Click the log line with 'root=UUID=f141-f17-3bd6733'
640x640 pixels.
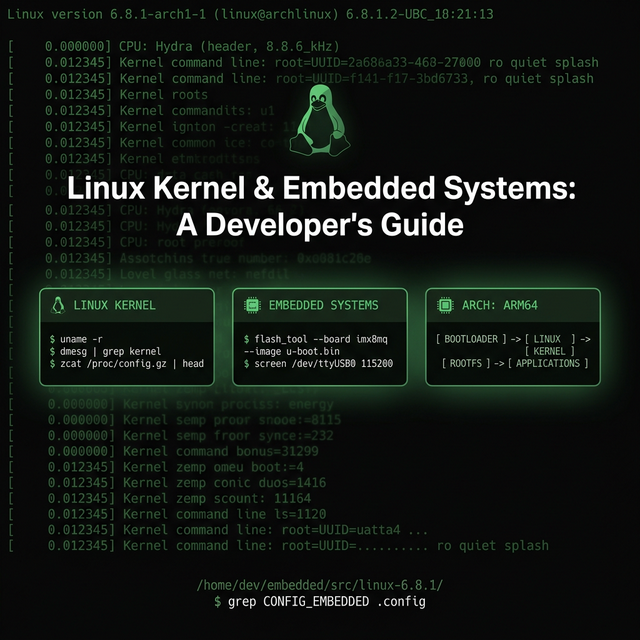tap(301, 78)
